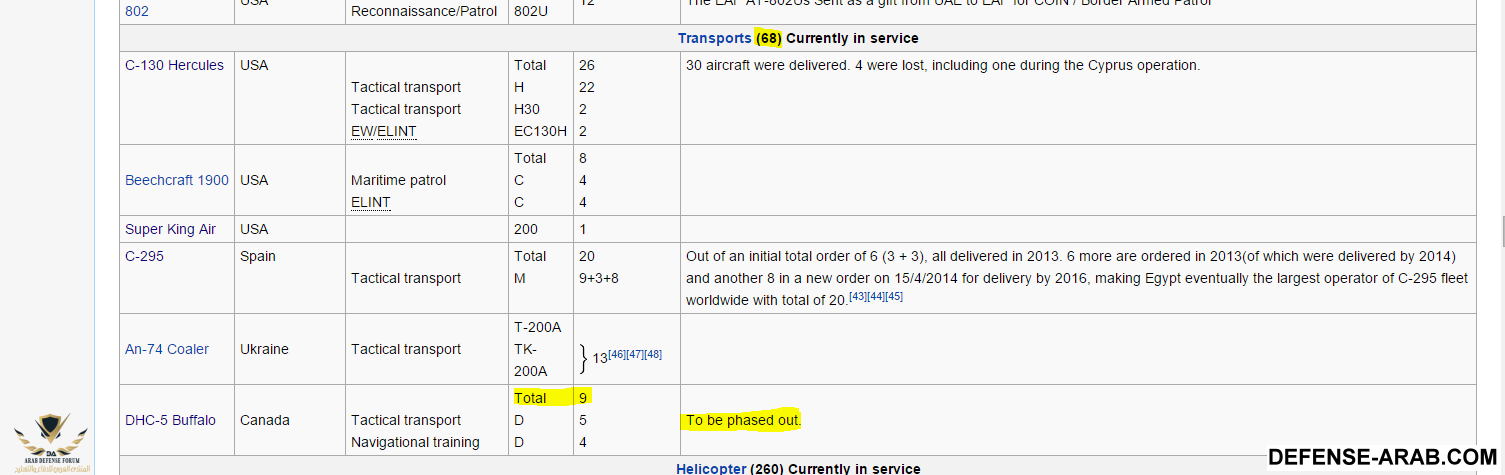Visit the An-74 Coaler link
The image size is (1505, 475).
[x=167, y=349]
